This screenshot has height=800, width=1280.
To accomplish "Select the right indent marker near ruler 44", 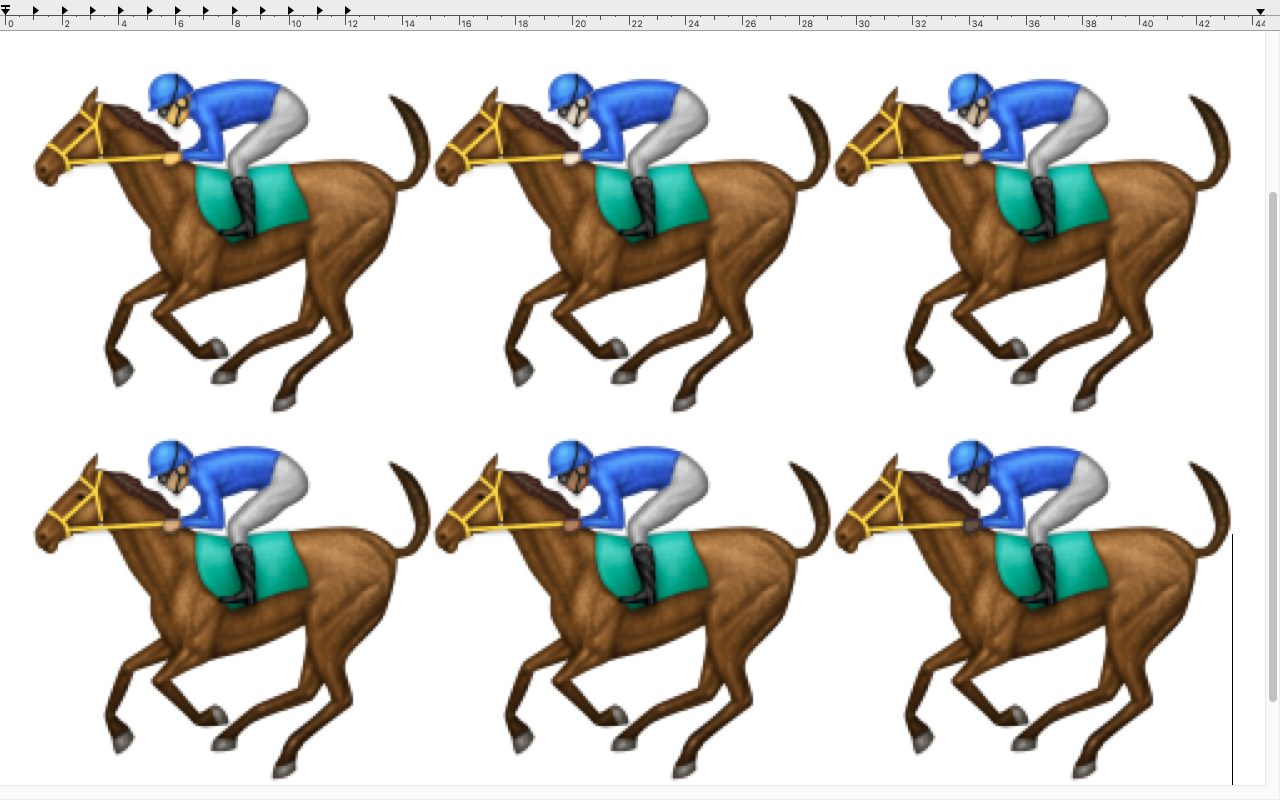I will point(1260,11).
